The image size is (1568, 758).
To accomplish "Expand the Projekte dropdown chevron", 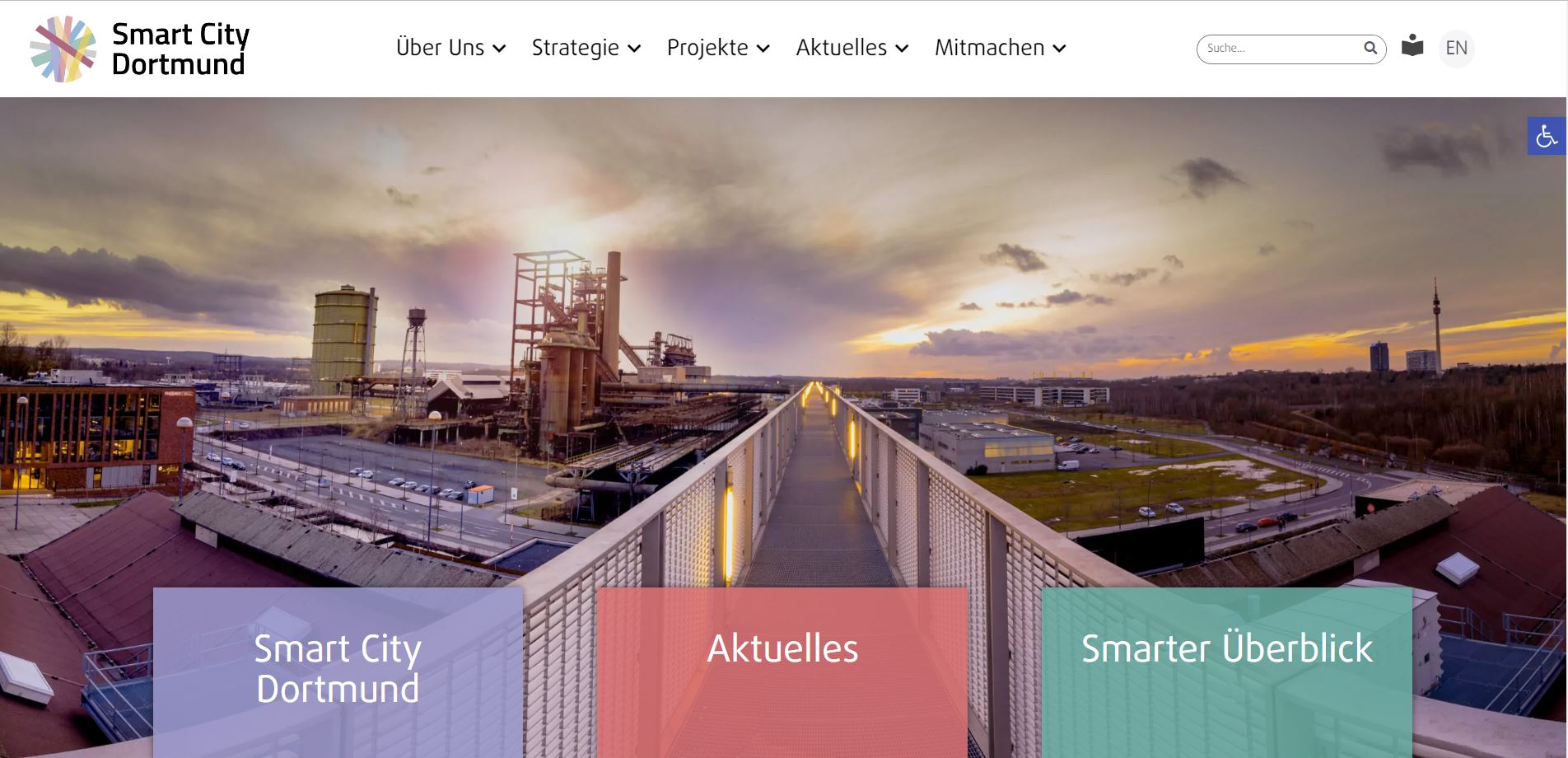I will pos(763,49).
